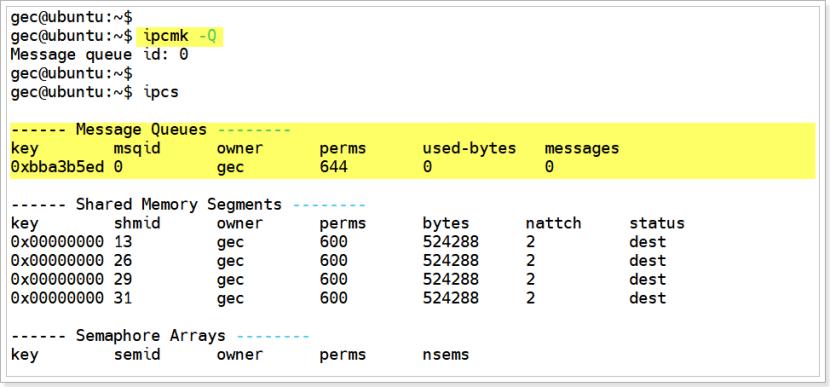Click 524288 in the shmid 13 row
Viewport: 830px width, 387px height.
450,242
